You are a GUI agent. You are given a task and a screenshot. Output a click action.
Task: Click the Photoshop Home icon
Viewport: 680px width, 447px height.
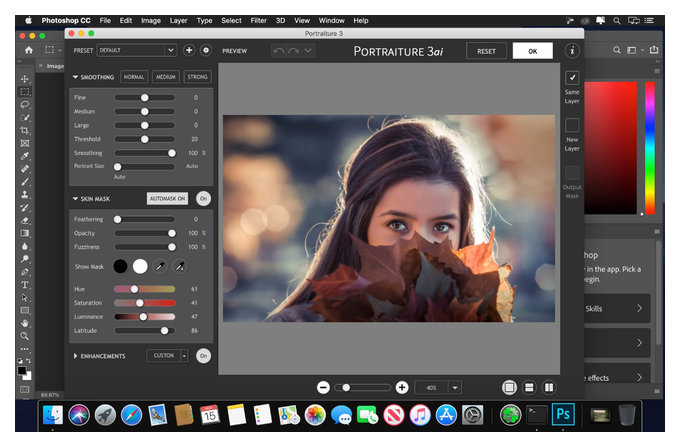tap(29, 50)
